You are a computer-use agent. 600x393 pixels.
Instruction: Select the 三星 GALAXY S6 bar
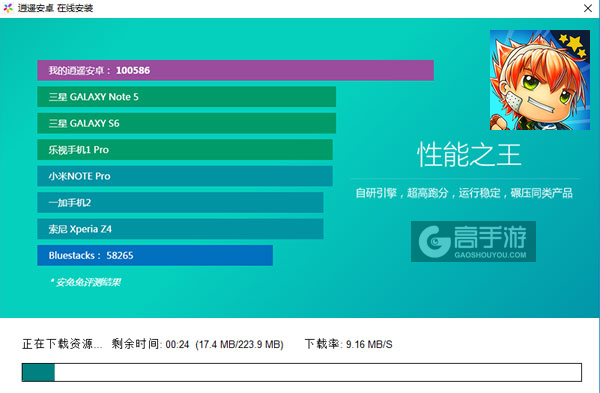(x=186, y=123)
